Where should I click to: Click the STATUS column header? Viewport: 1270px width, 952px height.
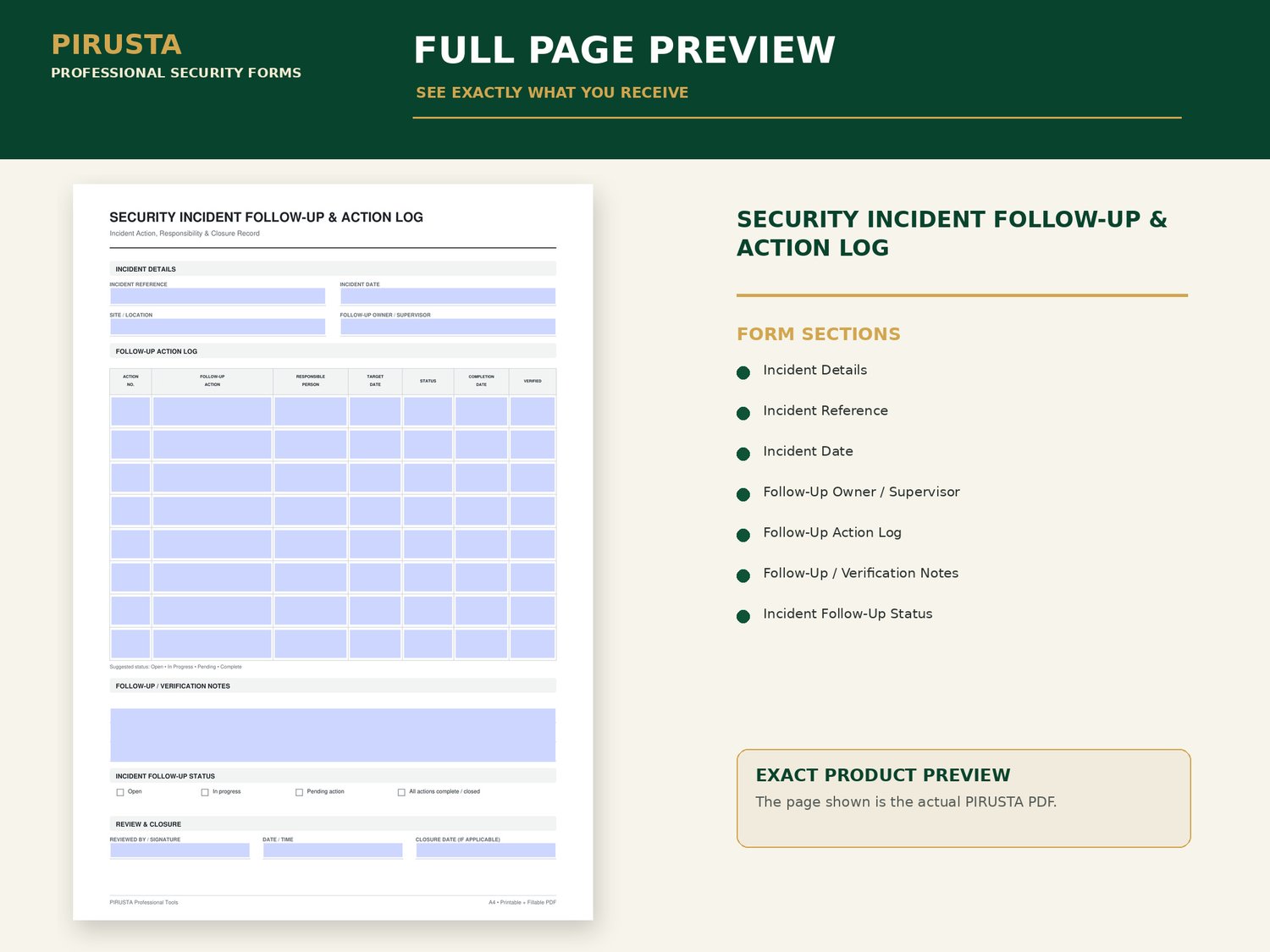(x=428, y=381)
